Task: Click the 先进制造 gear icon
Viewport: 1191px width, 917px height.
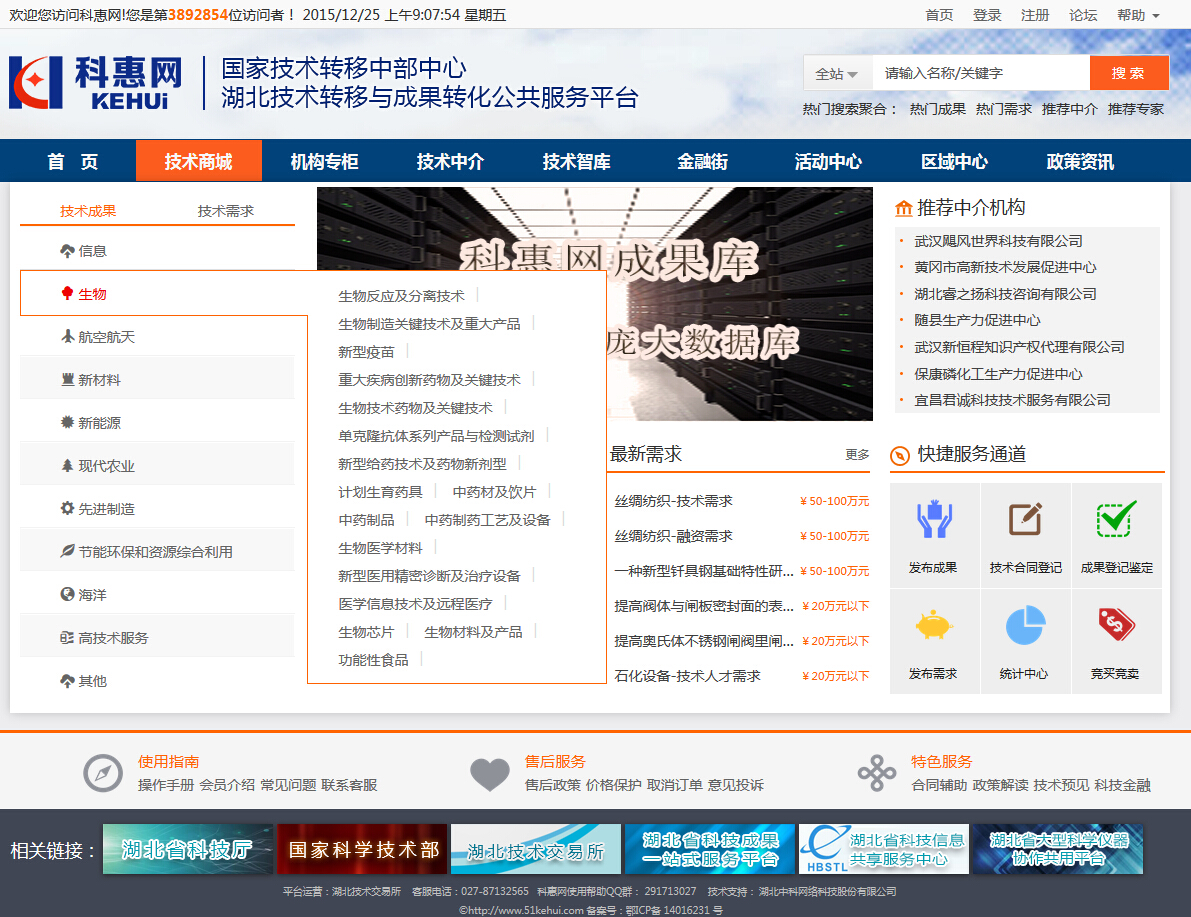Action: [x=68, y=508]
